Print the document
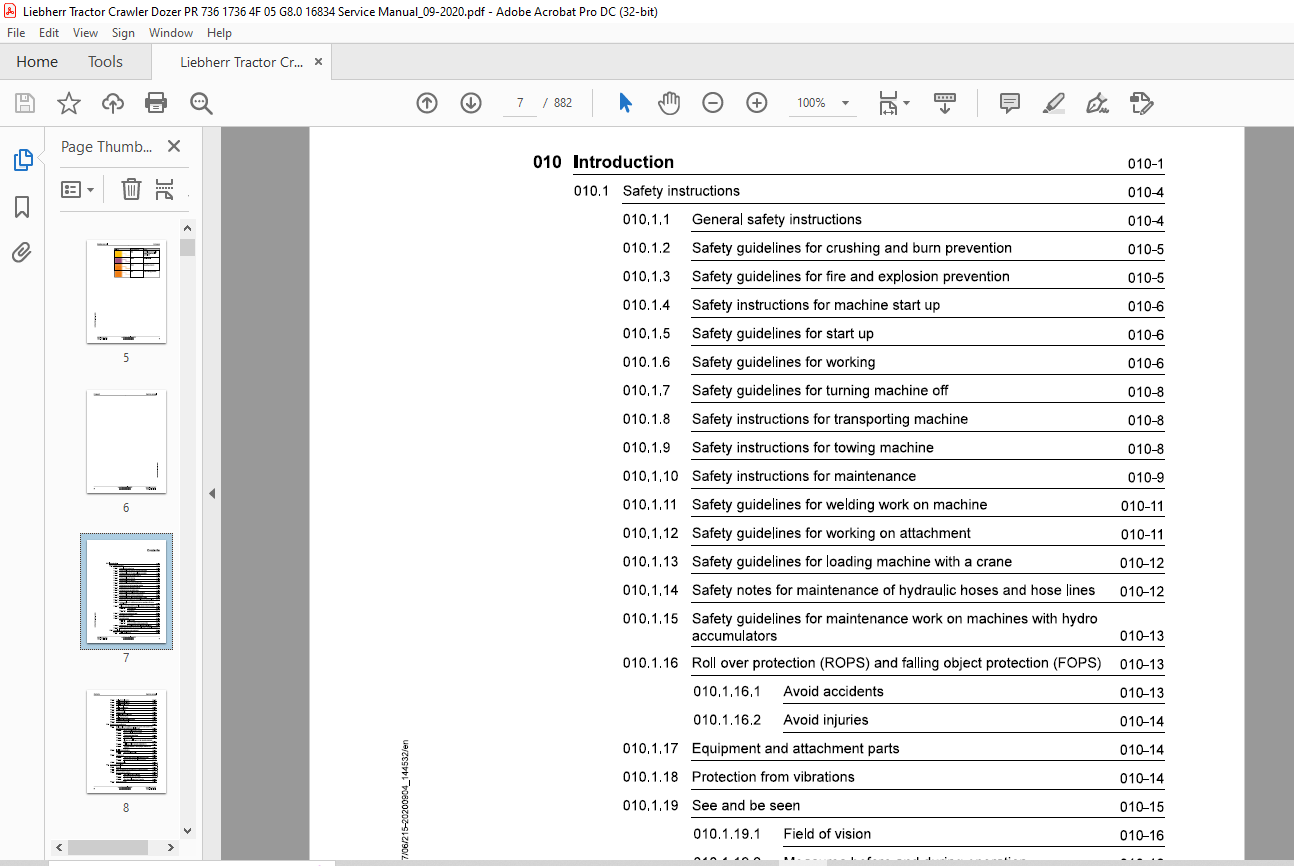 coord(156,103)
